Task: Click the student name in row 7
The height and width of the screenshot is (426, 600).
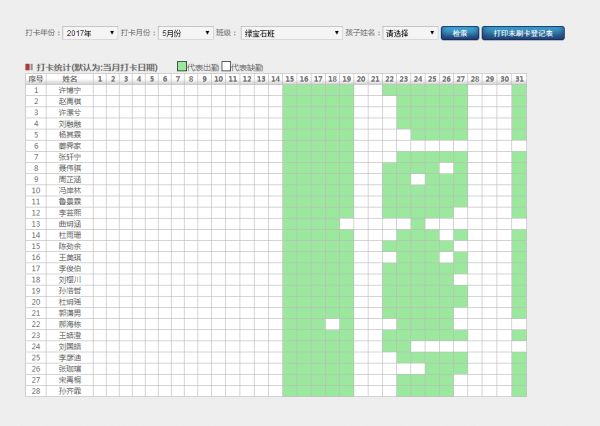Action: coord(70,157)
